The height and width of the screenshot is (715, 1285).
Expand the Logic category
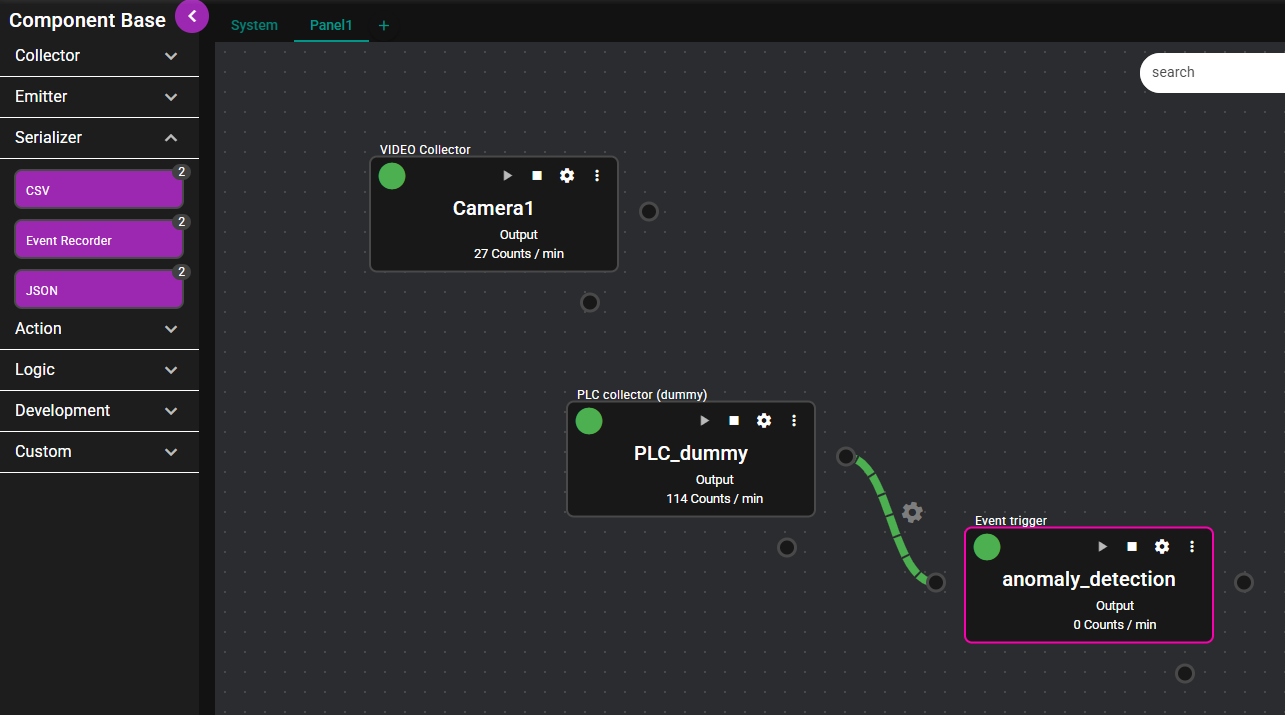(99, 370)
